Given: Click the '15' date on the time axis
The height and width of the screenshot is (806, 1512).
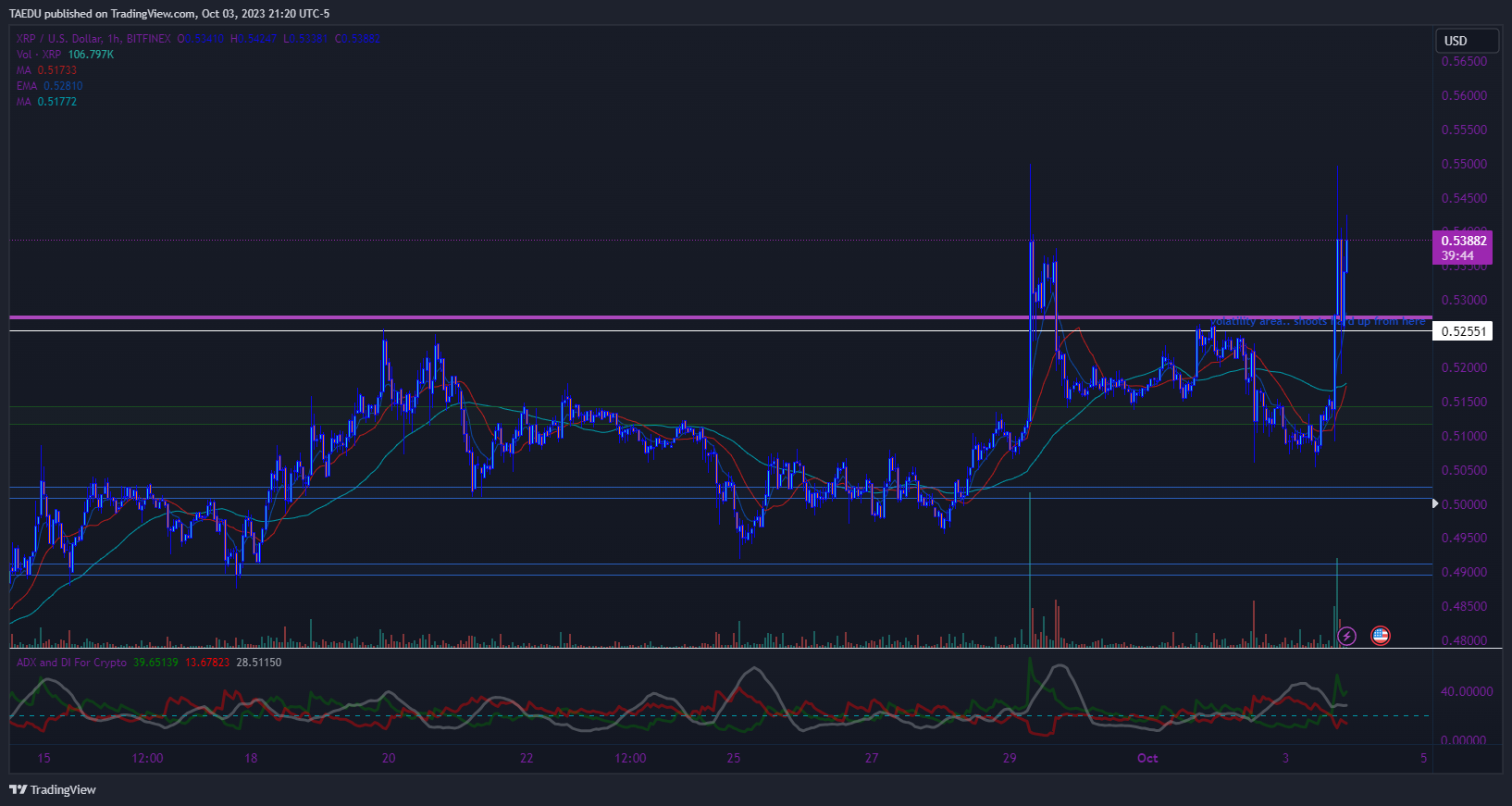Looking at the screenshot, I should pyautogui.click(x=43, y=758).
